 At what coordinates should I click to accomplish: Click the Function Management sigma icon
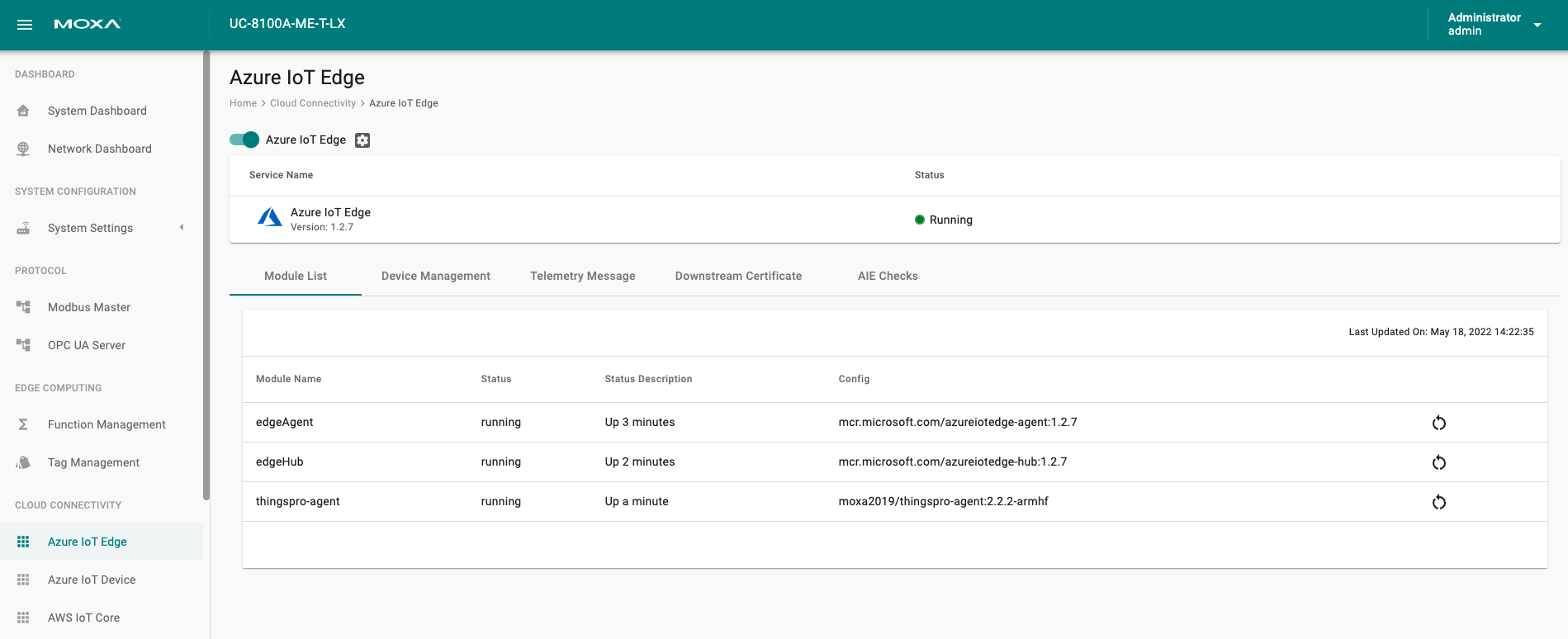click(23, 424)
